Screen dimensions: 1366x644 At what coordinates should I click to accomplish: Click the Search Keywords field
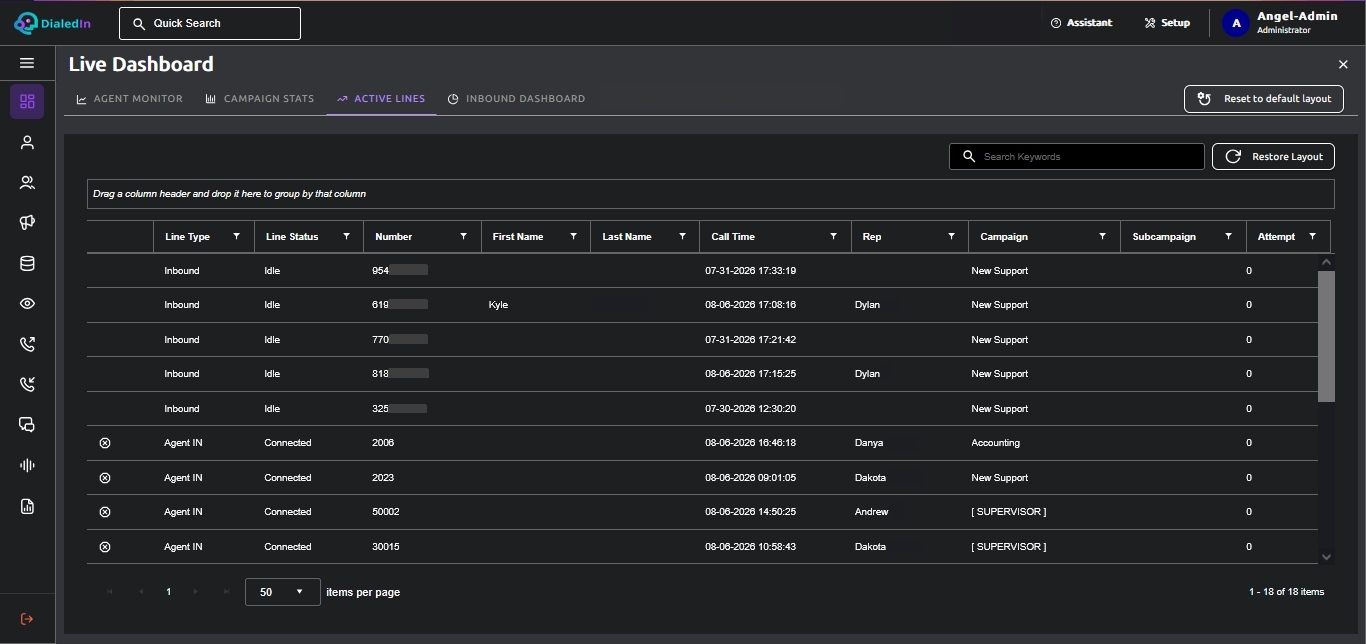(x=1077, y=157)
